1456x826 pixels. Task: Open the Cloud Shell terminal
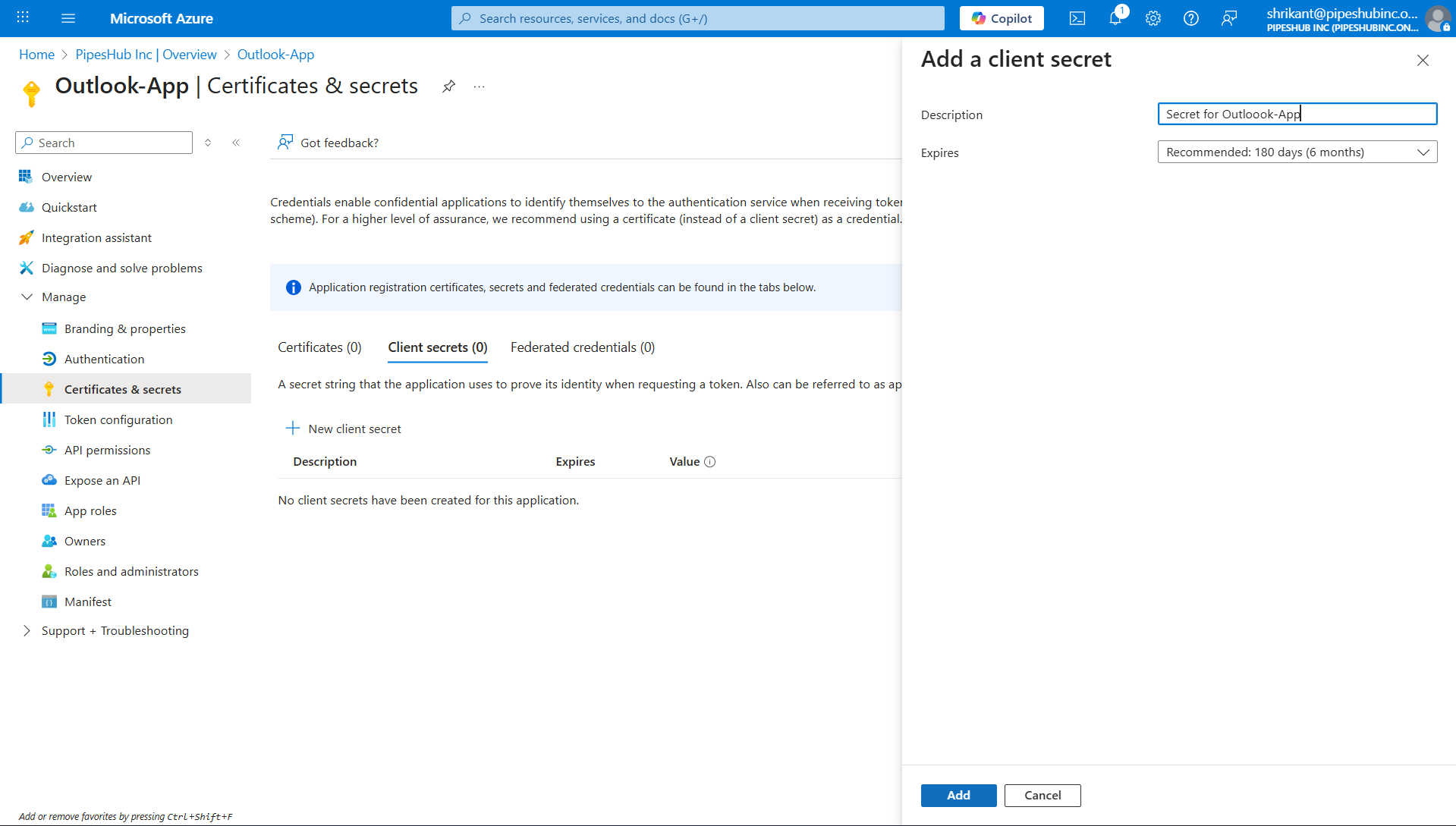1077,18
